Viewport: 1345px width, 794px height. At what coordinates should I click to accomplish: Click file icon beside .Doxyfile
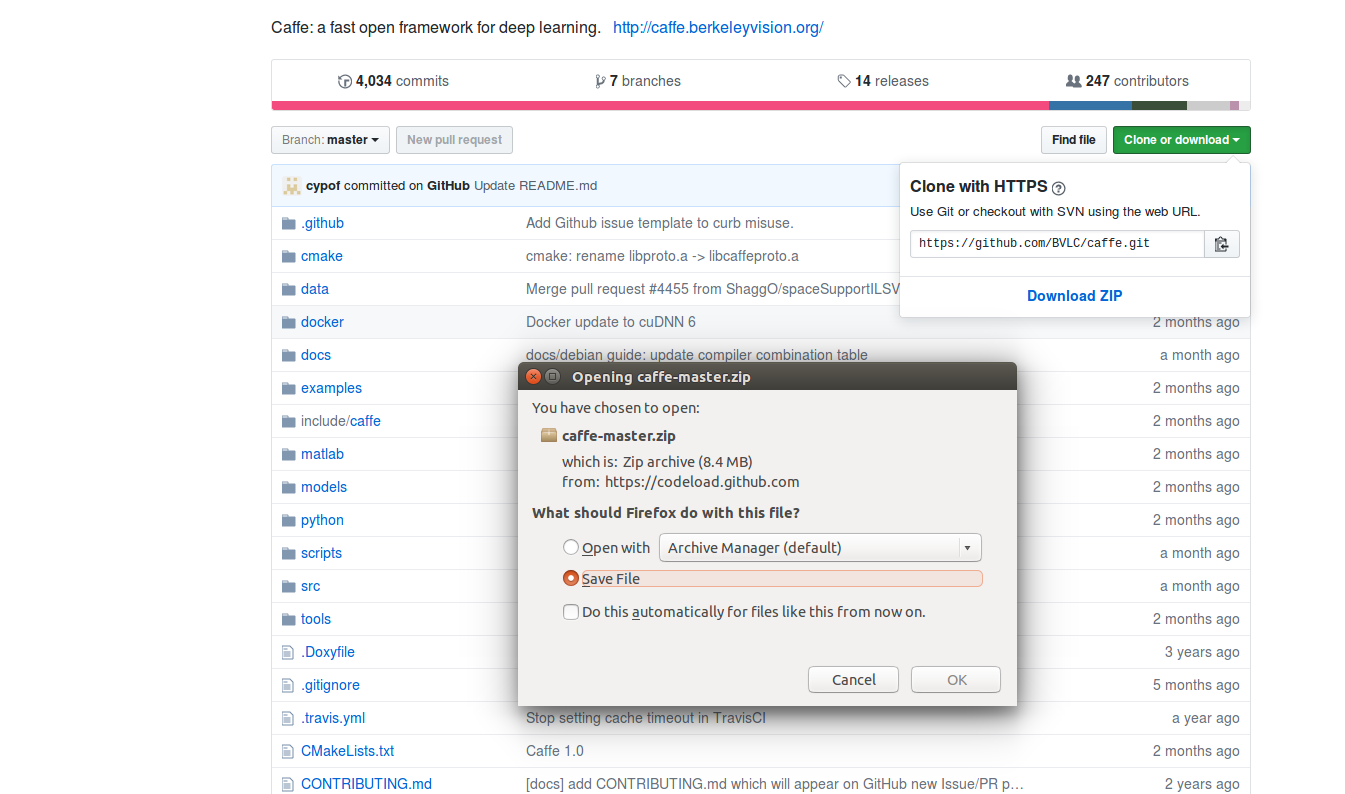click(288, 652)
